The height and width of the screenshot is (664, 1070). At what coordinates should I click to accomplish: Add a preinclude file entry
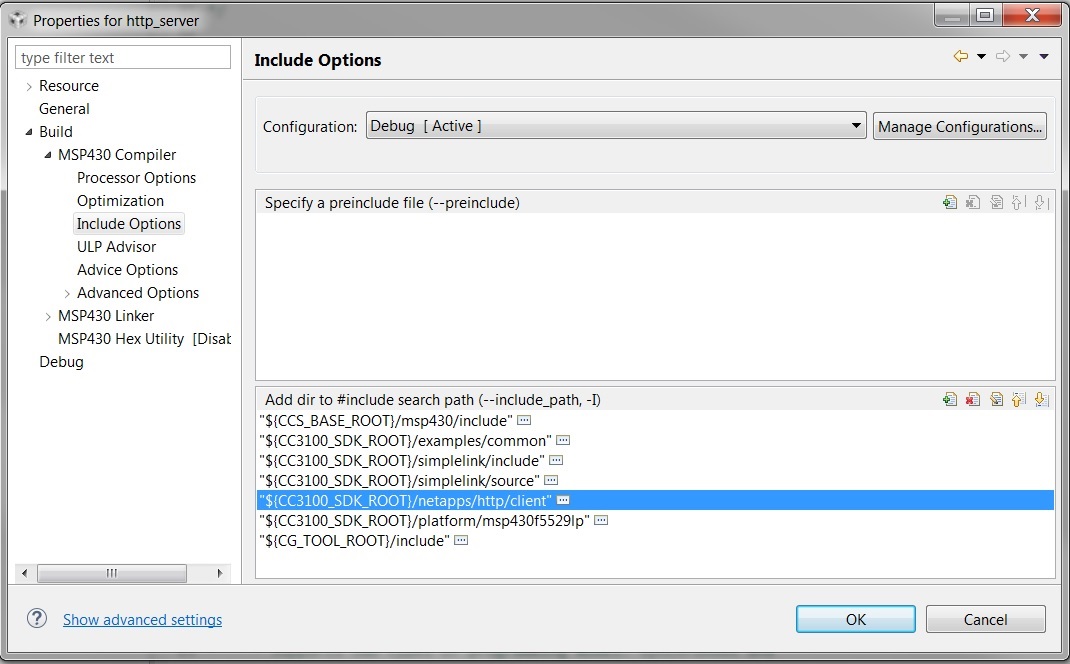coord(950,203)
